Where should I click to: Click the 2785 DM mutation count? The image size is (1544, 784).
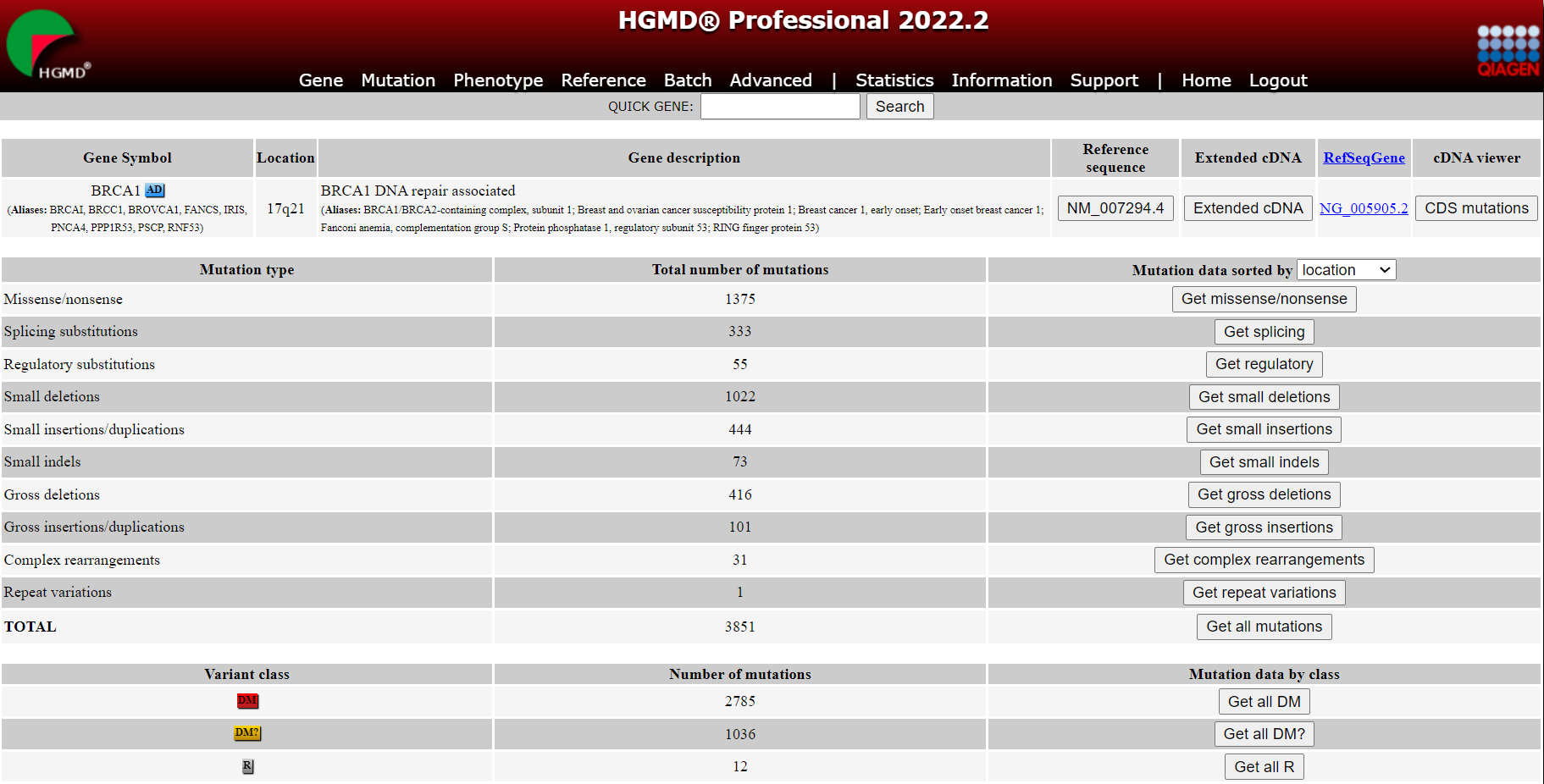pos(739,702)
